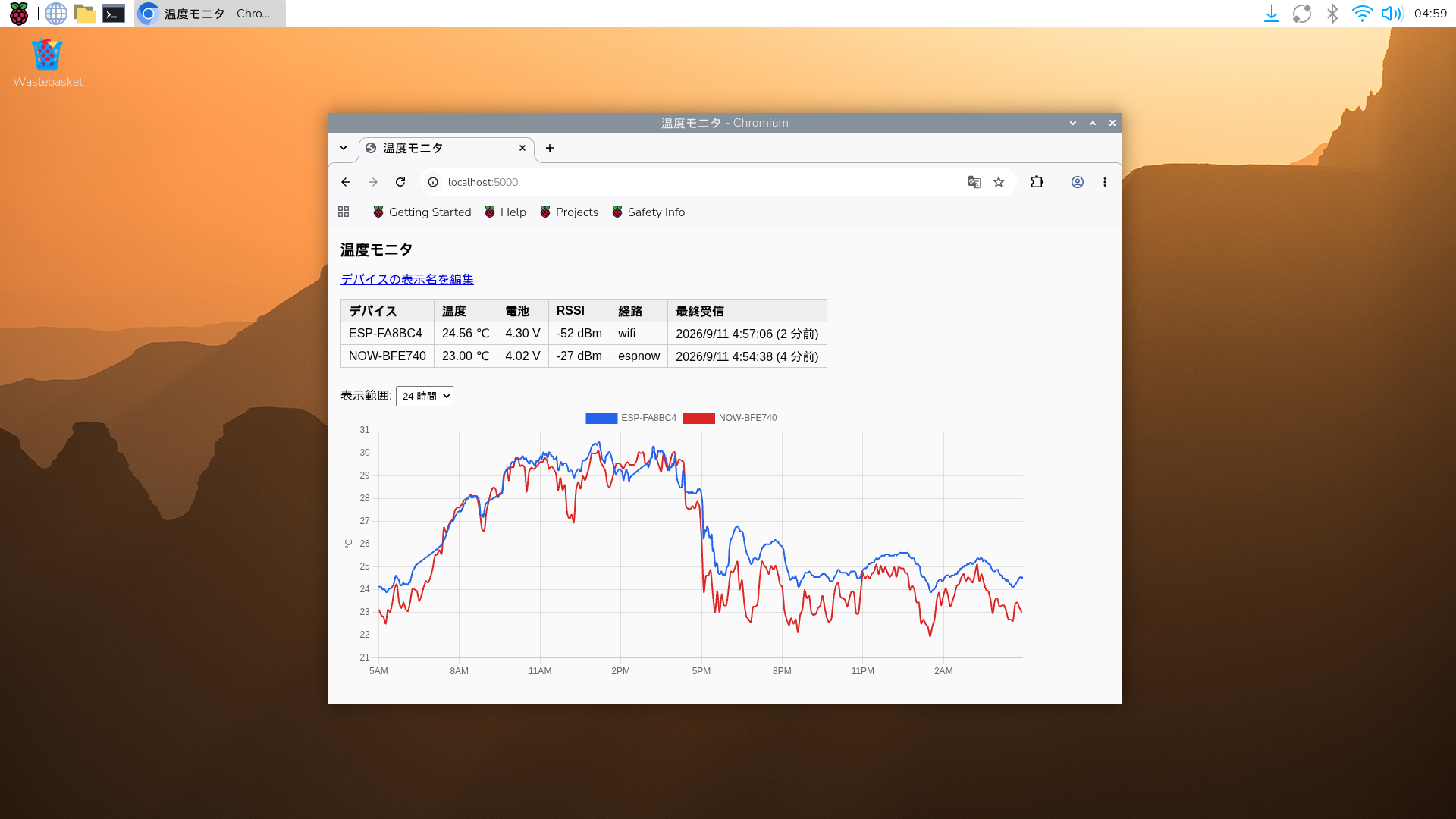Click the NOW-BFE740 device cell in table
The image size is (1456, 819).
click(387, 356)
